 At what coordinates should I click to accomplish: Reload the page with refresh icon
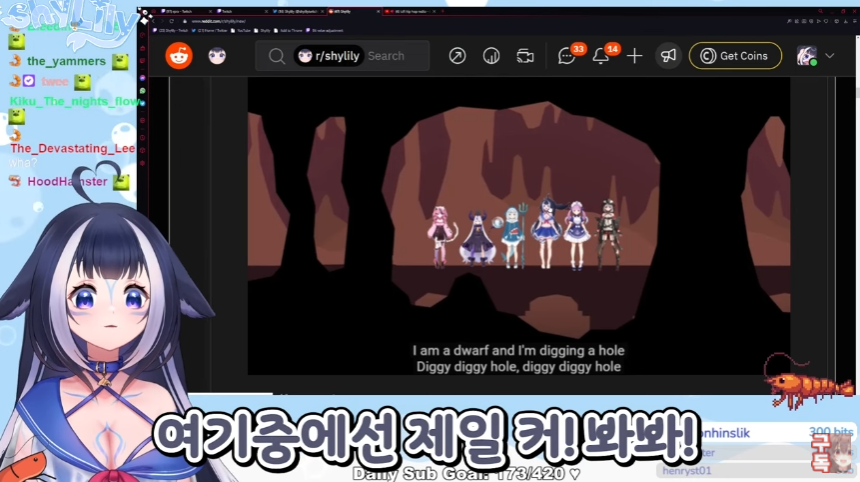171,21
